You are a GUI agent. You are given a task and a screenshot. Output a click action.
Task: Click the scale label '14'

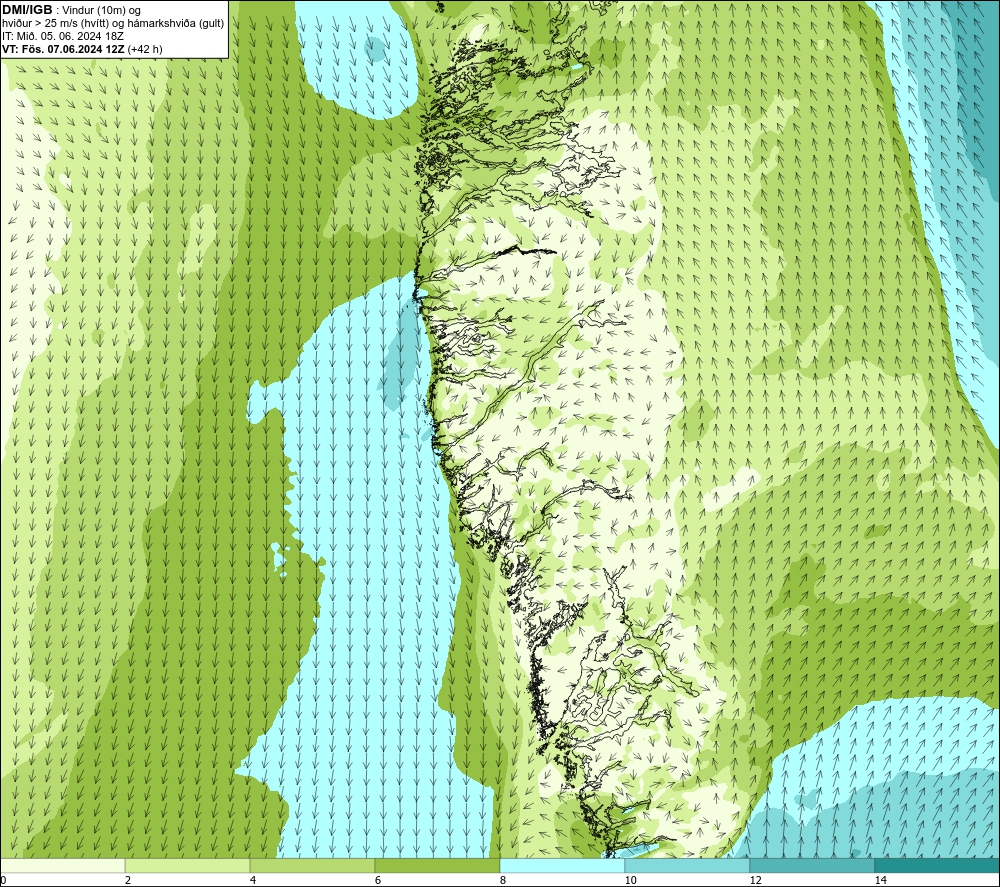point(881,881)
